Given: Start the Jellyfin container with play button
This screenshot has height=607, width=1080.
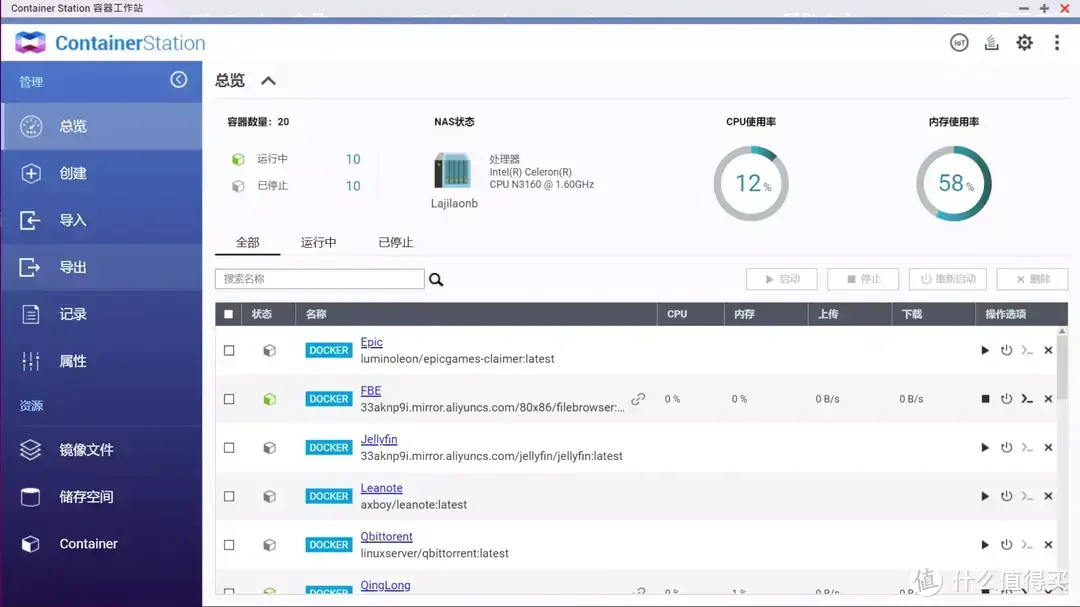Looking at the screenshot, I should 984,447.
